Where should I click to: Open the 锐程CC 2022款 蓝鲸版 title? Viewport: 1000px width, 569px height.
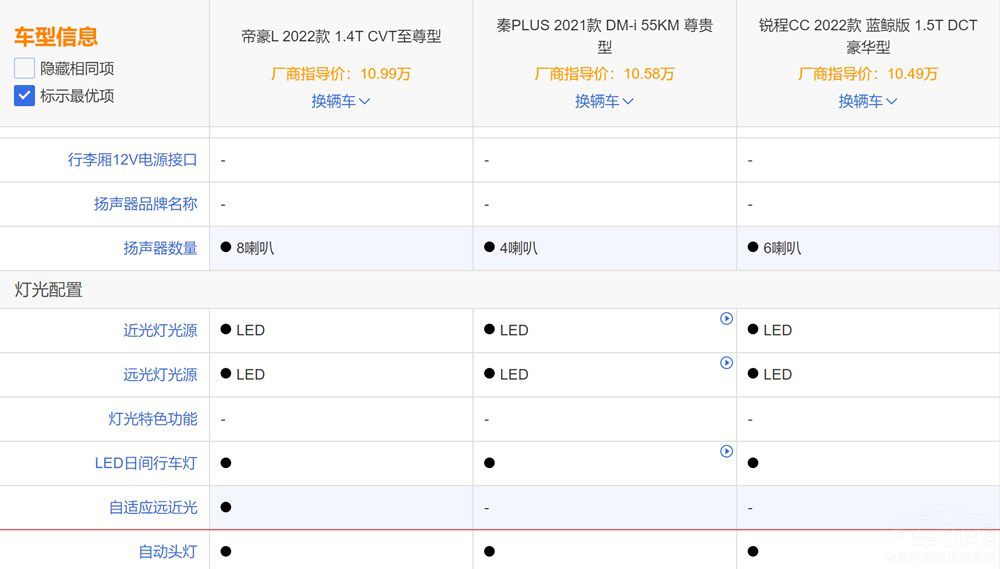[868, 36]
